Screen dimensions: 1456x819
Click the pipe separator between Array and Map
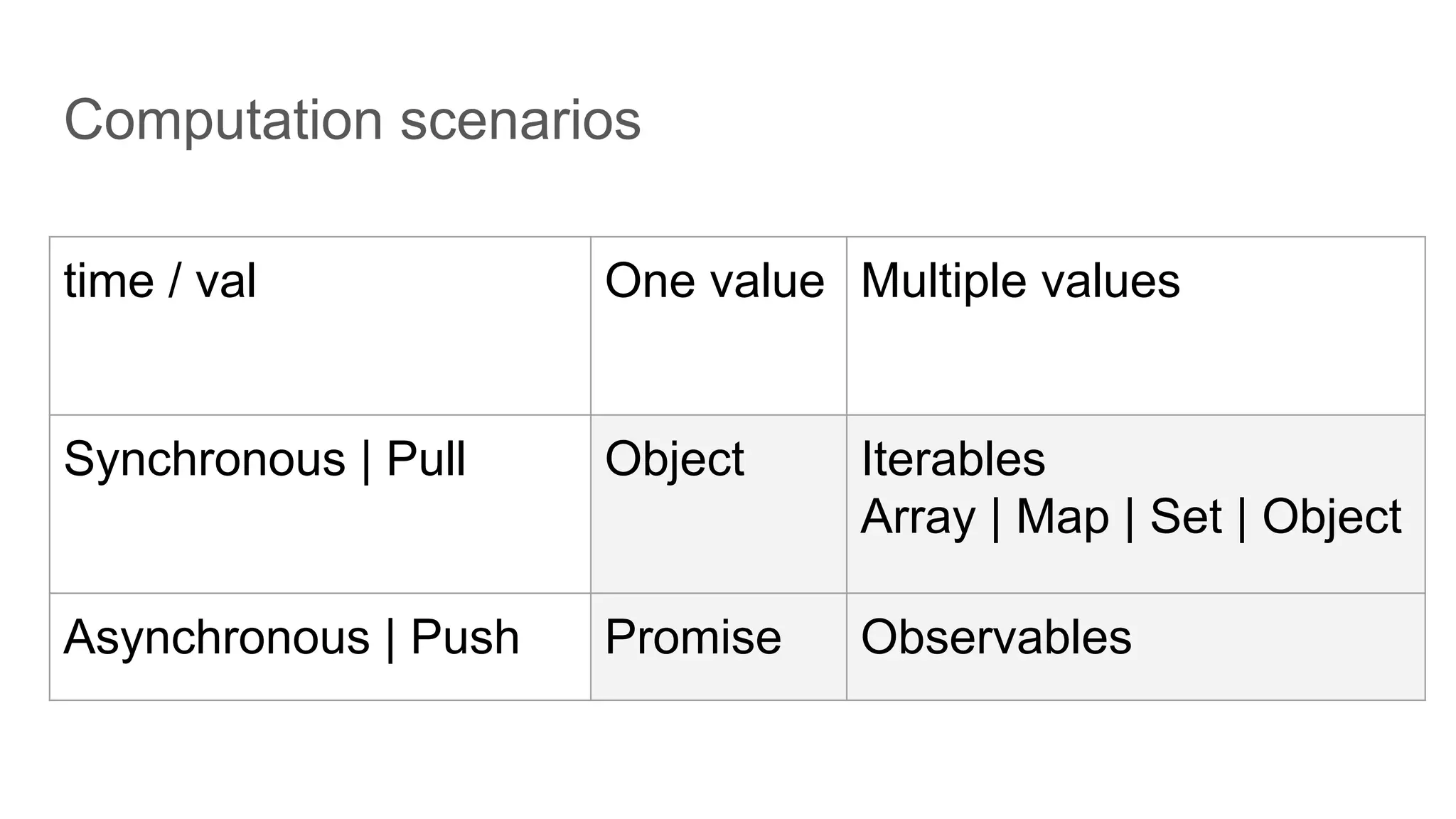pos(995,518)
